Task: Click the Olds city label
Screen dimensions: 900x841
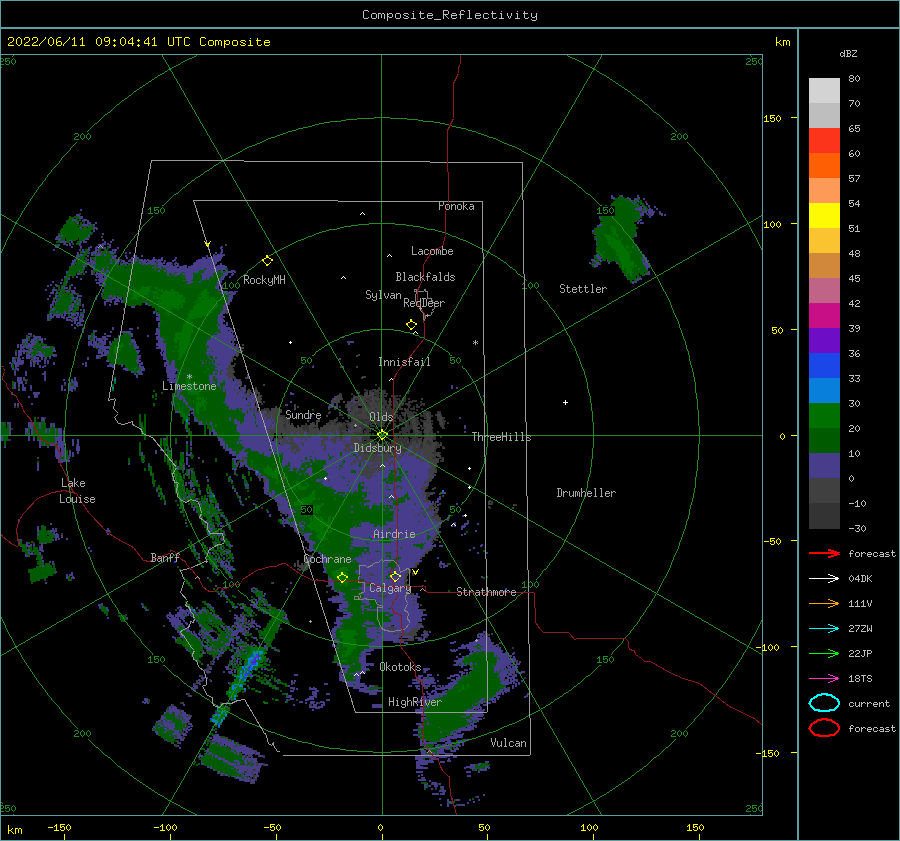Action: coord(381,417)
